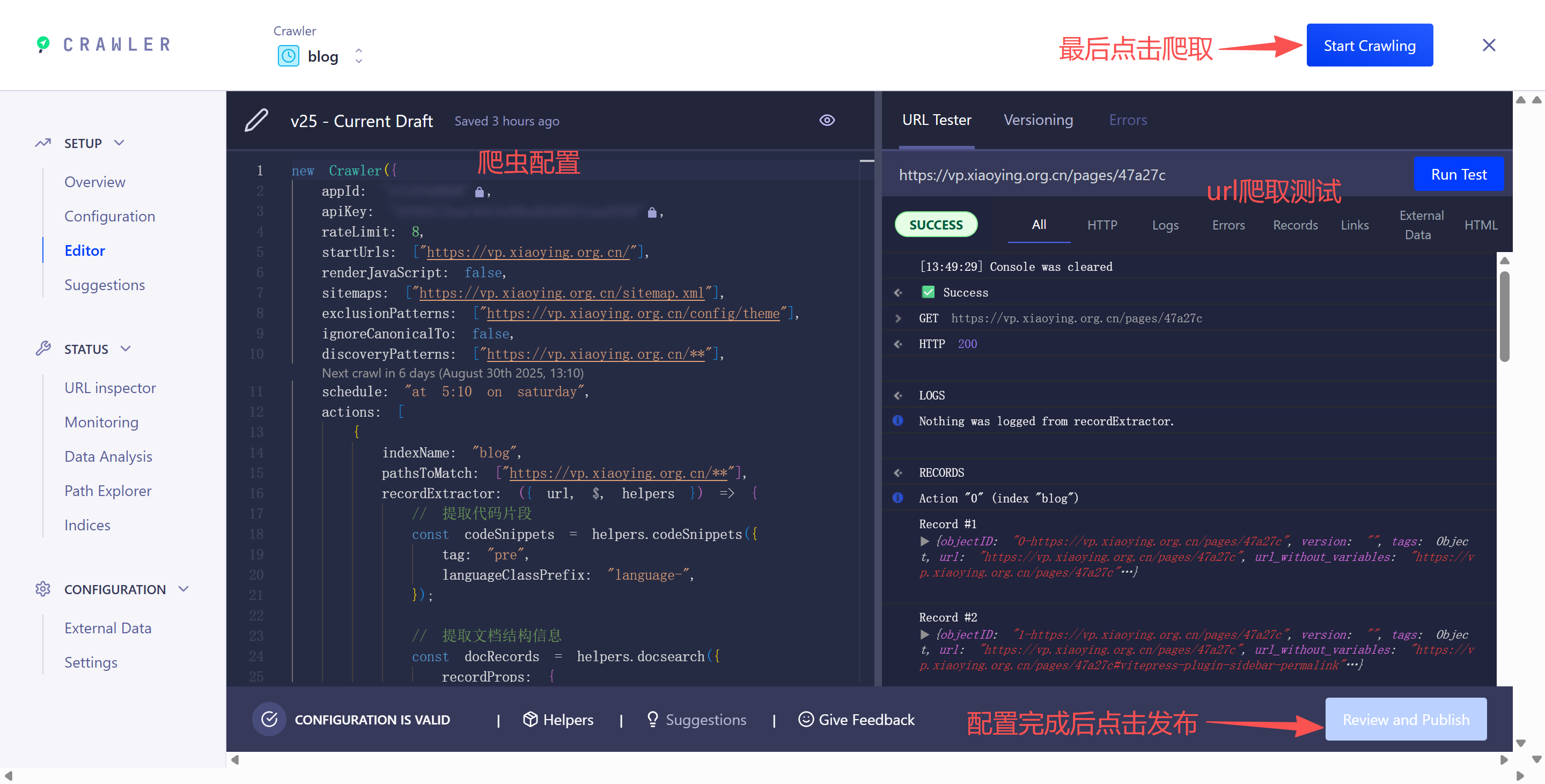Click the Give Feedback smiley icon
Viewport: 1545px width, 784px height.
(x=805, y=719)
